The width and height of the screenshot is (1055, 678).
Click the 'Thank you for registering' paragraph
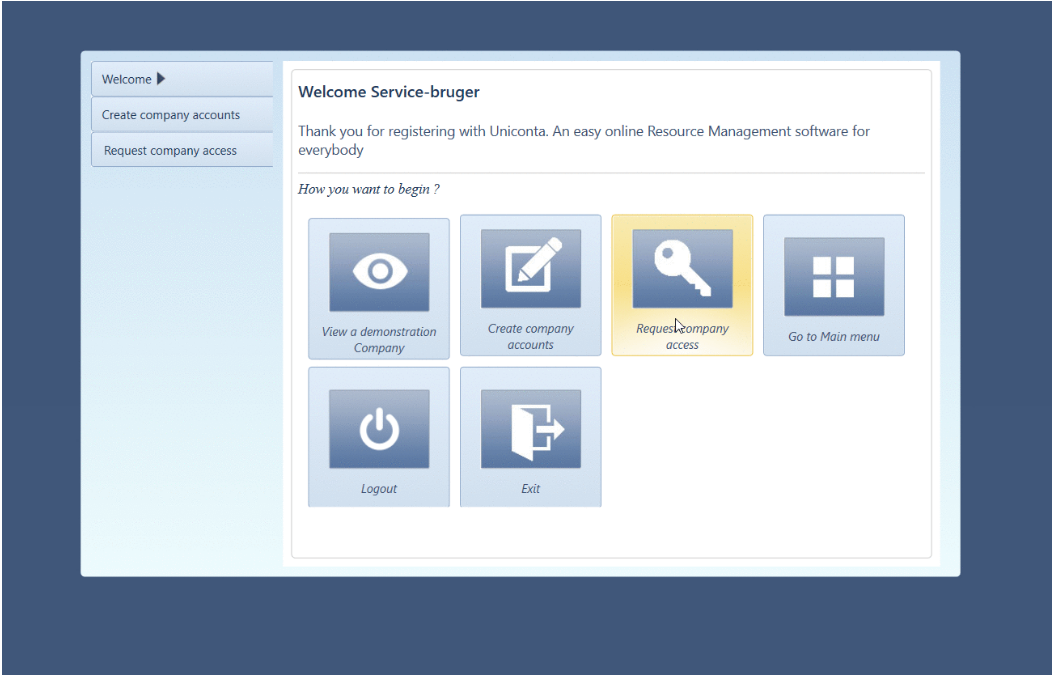point(584,140)
